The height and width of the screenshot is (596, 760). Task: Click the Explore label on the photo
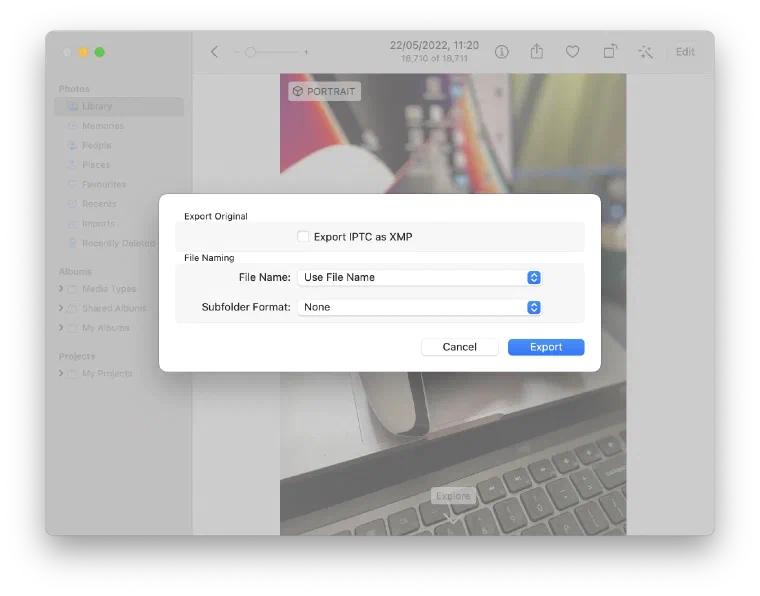pyautogui.click(x=453, y=496)
